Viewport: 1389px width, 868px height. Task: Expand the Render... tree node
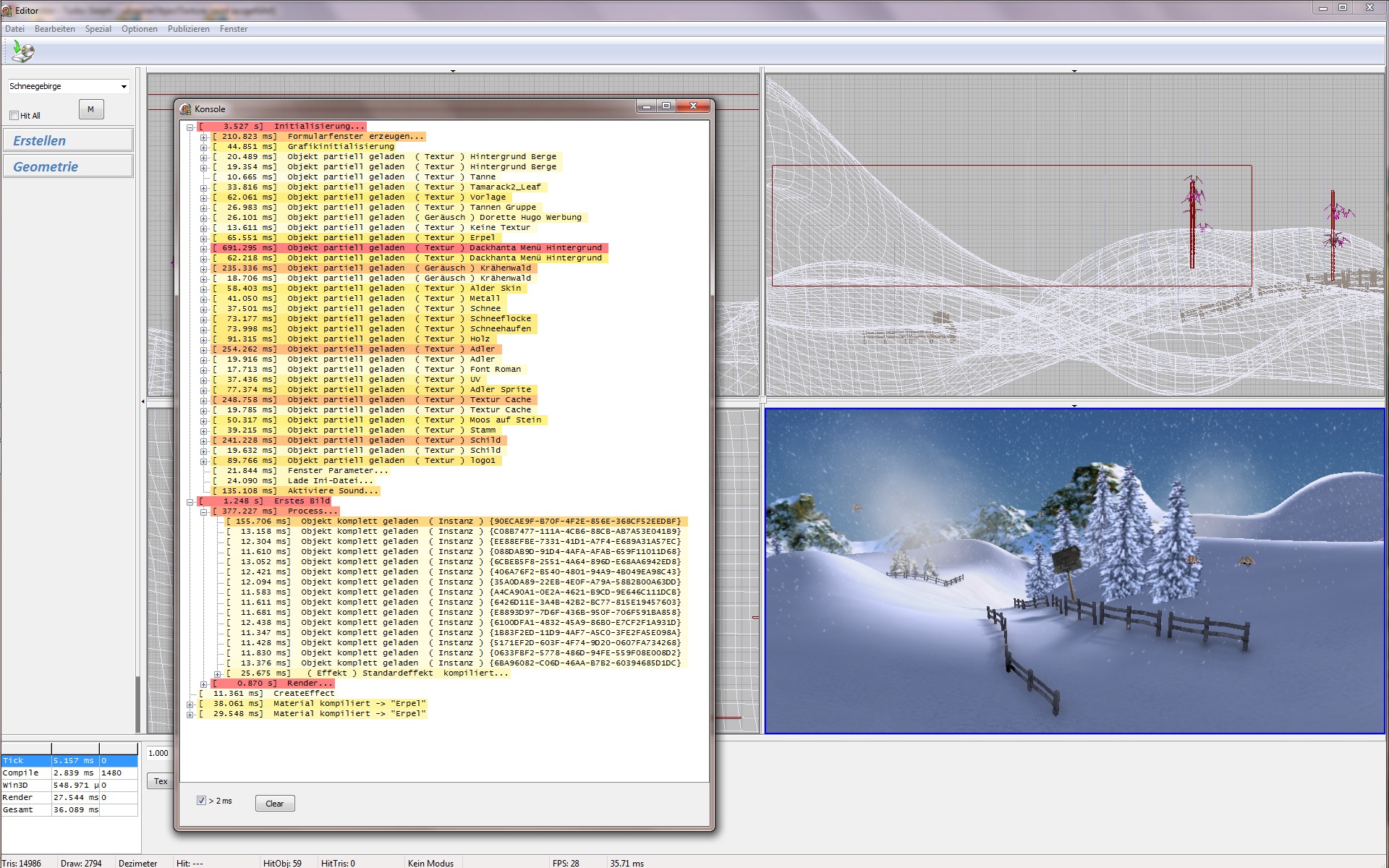[204, 684]
